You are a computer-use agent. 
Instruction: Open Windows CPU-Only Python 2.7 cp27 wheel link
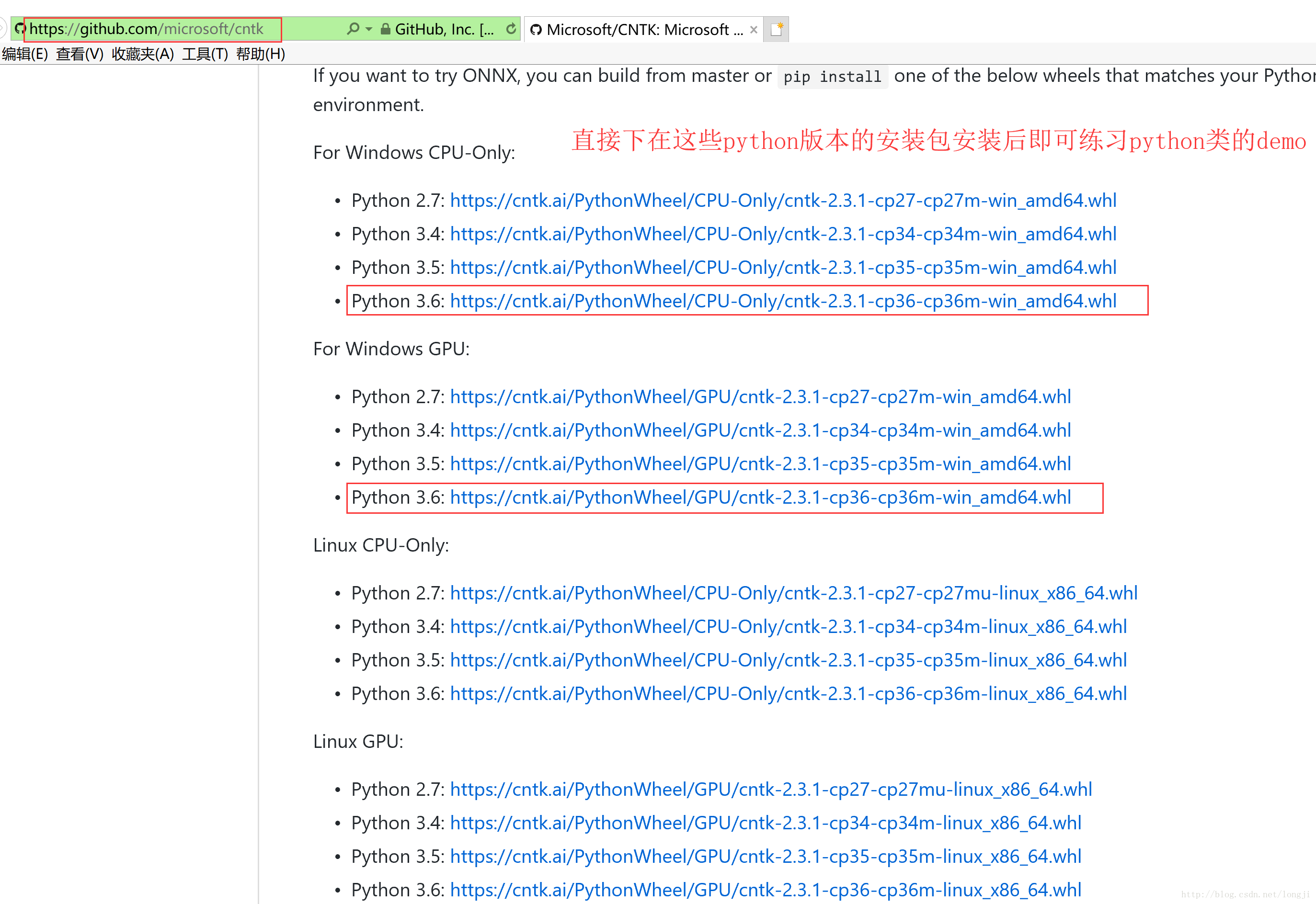[x=783, y=201]
